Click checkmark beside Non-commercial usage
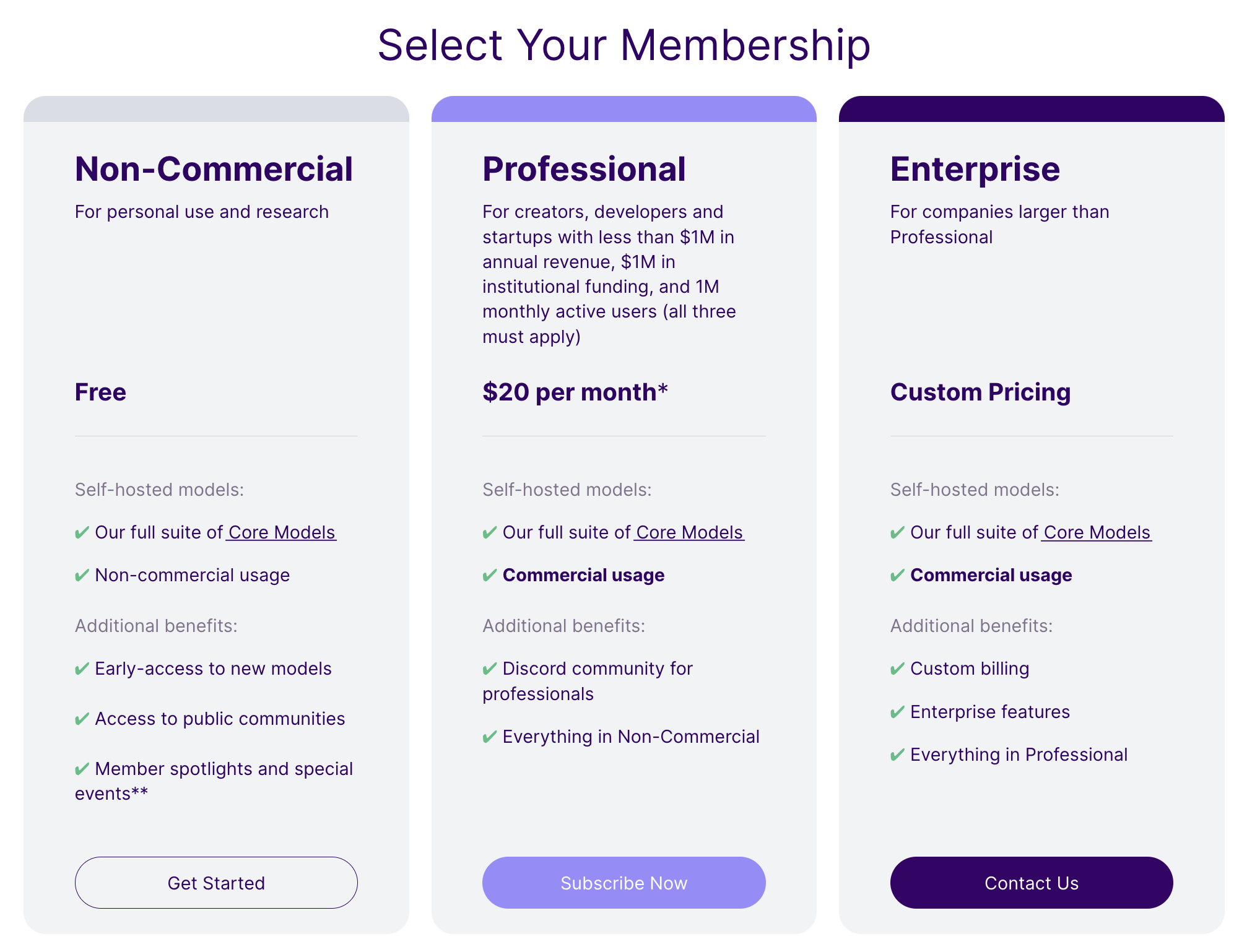Image resolution: width=1247 pixels, height=952 pixels. pos(82,576)
